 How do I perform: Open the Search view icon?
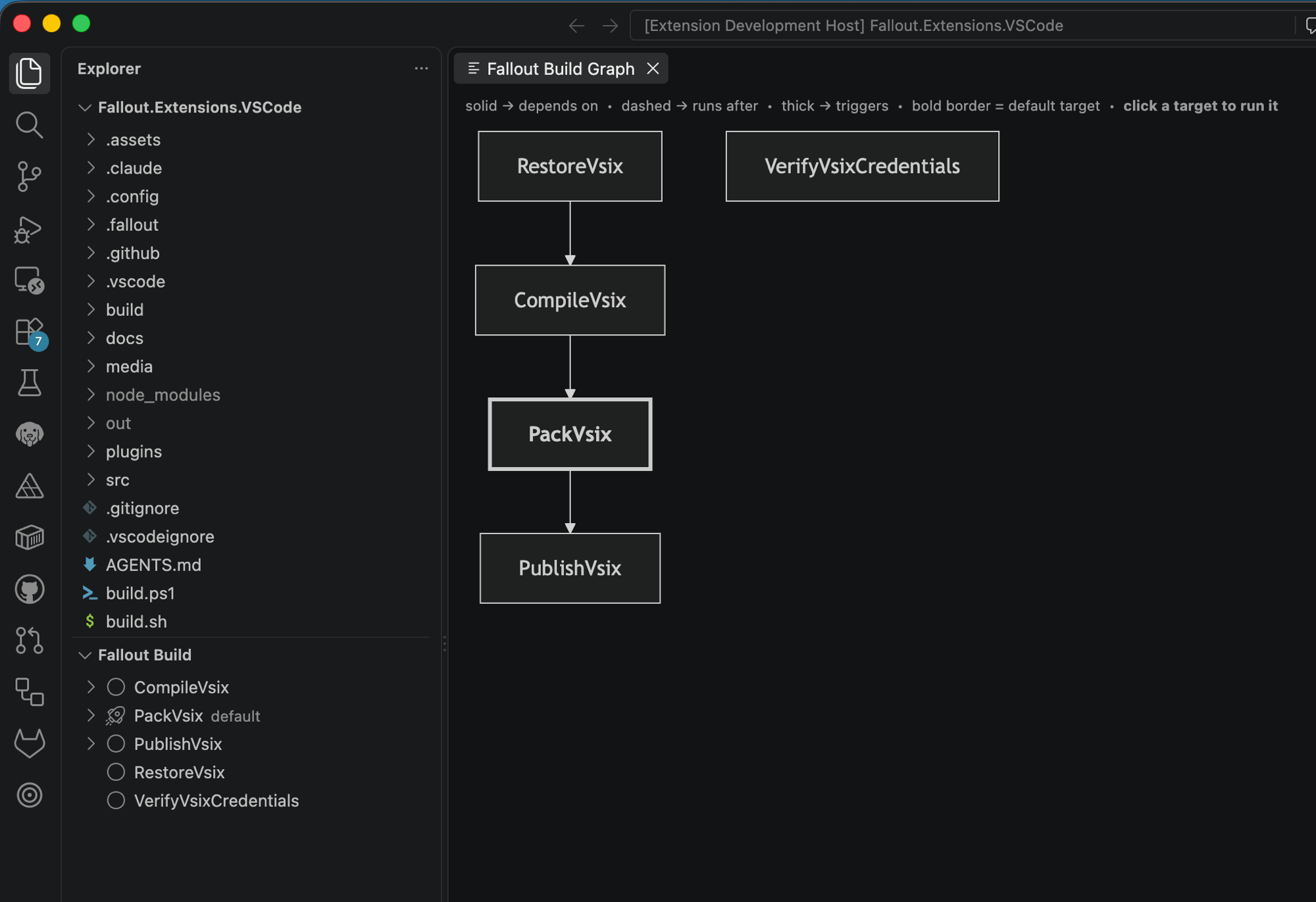(x=30, y=124)
